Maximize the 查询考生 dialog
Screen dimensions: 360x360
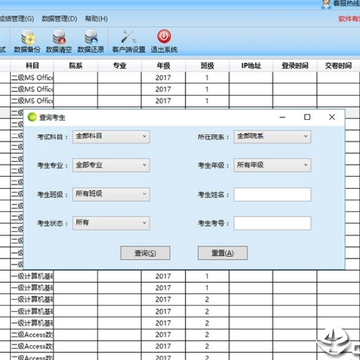[x=307, y=117]
